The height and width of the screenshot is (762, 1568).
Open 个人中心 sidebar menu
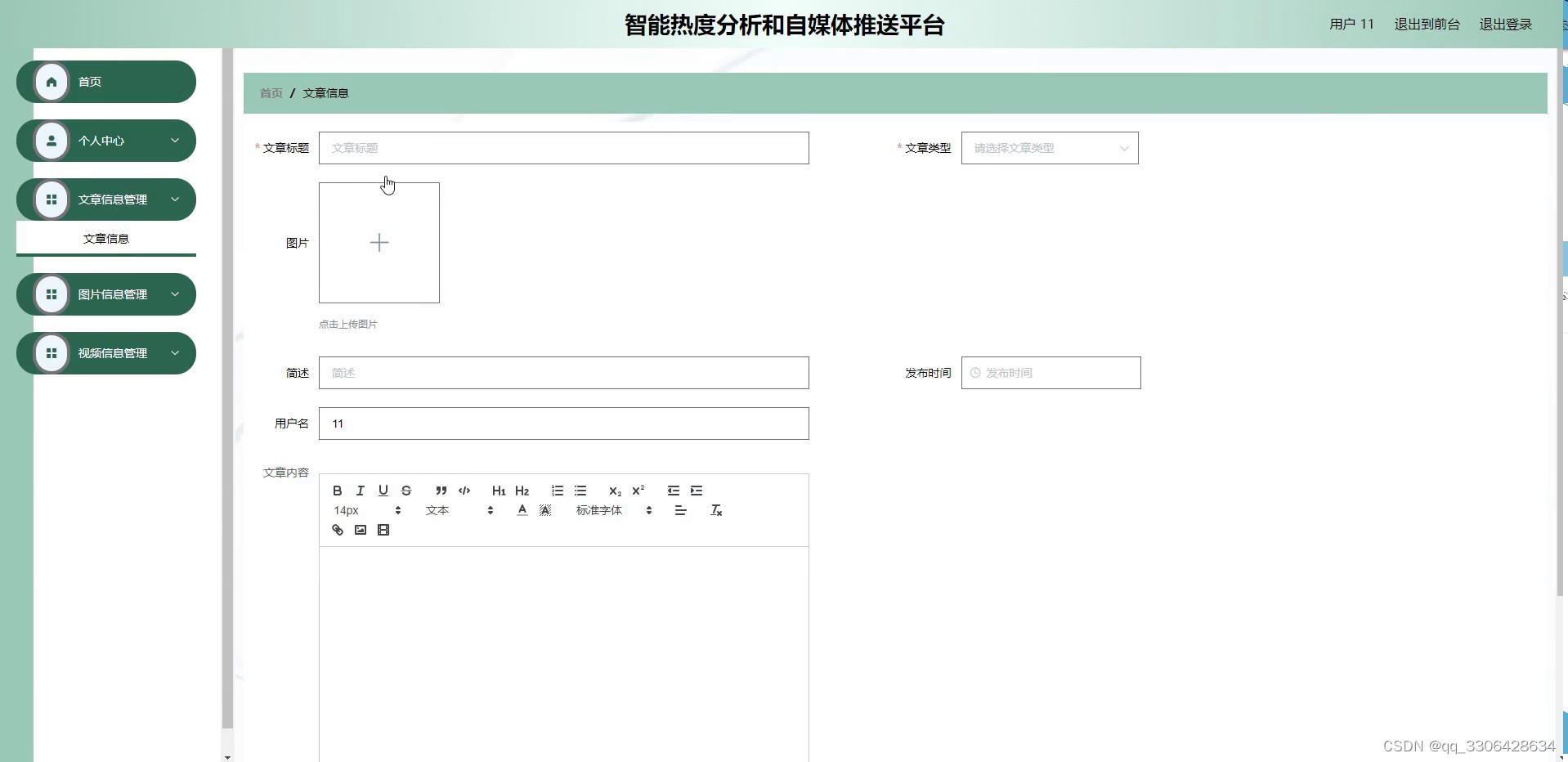106,141
